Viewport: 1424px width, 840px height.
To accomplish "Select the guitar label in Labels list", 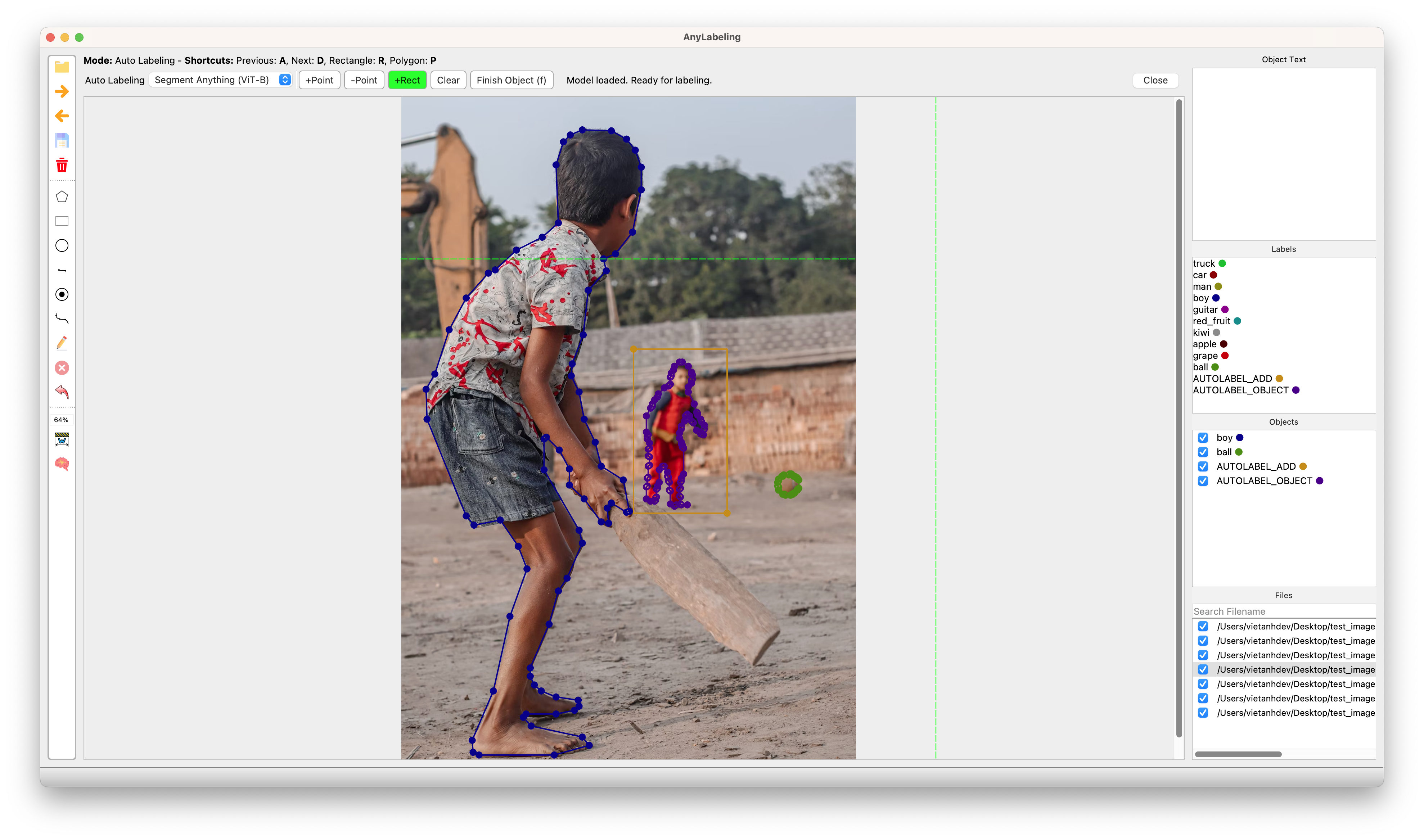I will pos(1205,310).
